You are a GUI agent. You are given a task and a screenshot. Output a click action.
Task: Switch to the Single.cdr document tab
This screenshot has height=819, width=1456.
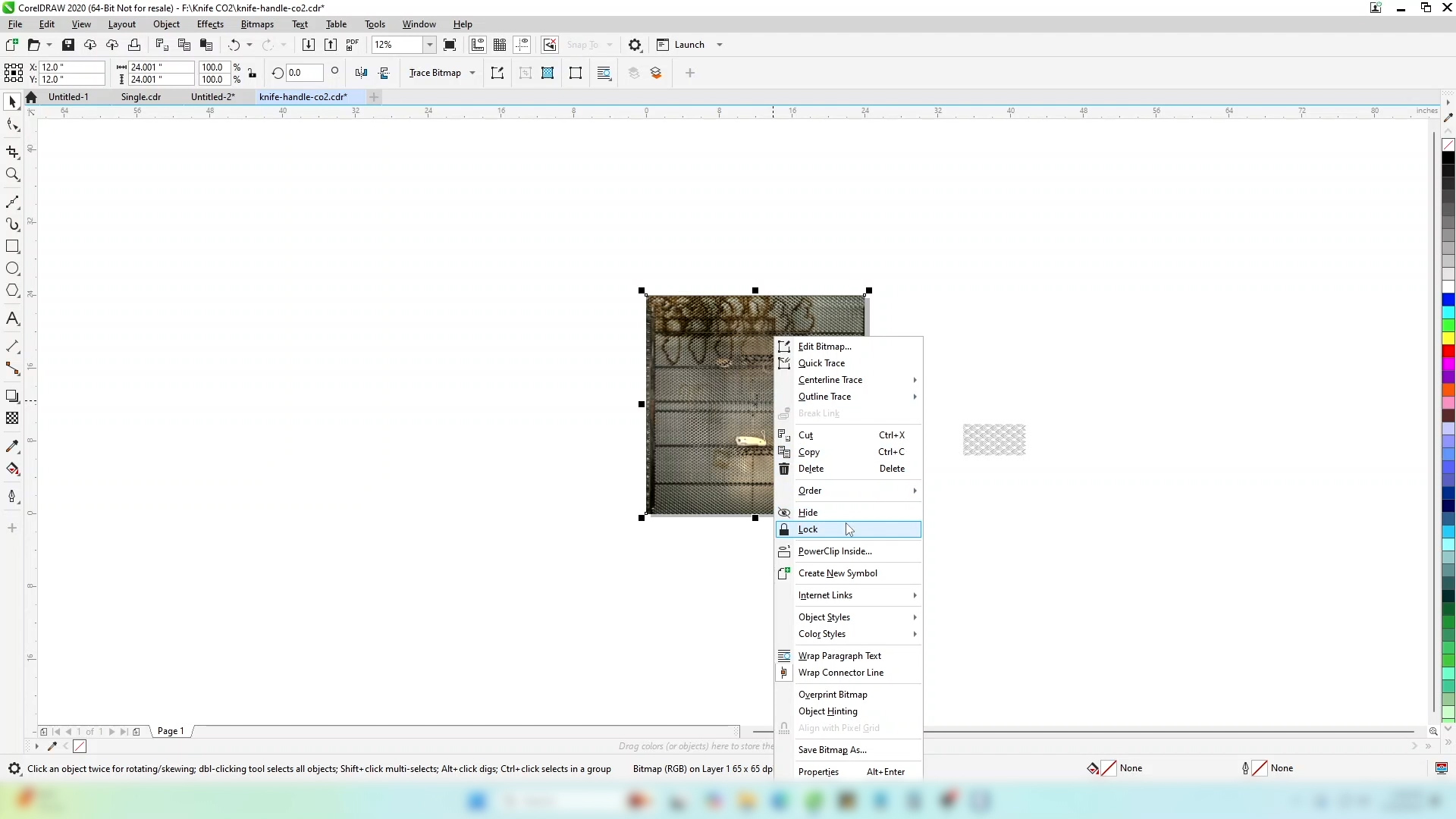coord(141,97)
